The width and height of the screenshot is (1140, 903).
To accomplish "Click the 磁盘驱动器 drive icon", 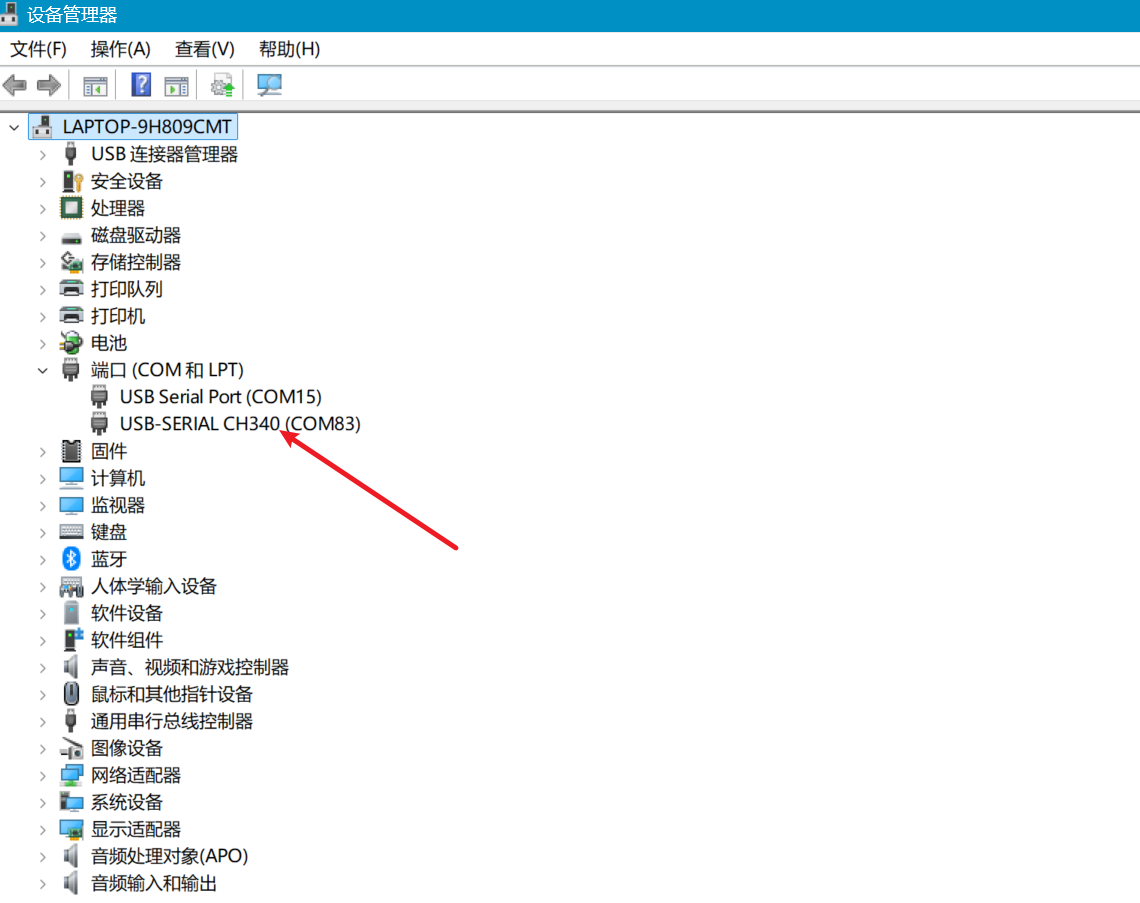I will 71,237.
